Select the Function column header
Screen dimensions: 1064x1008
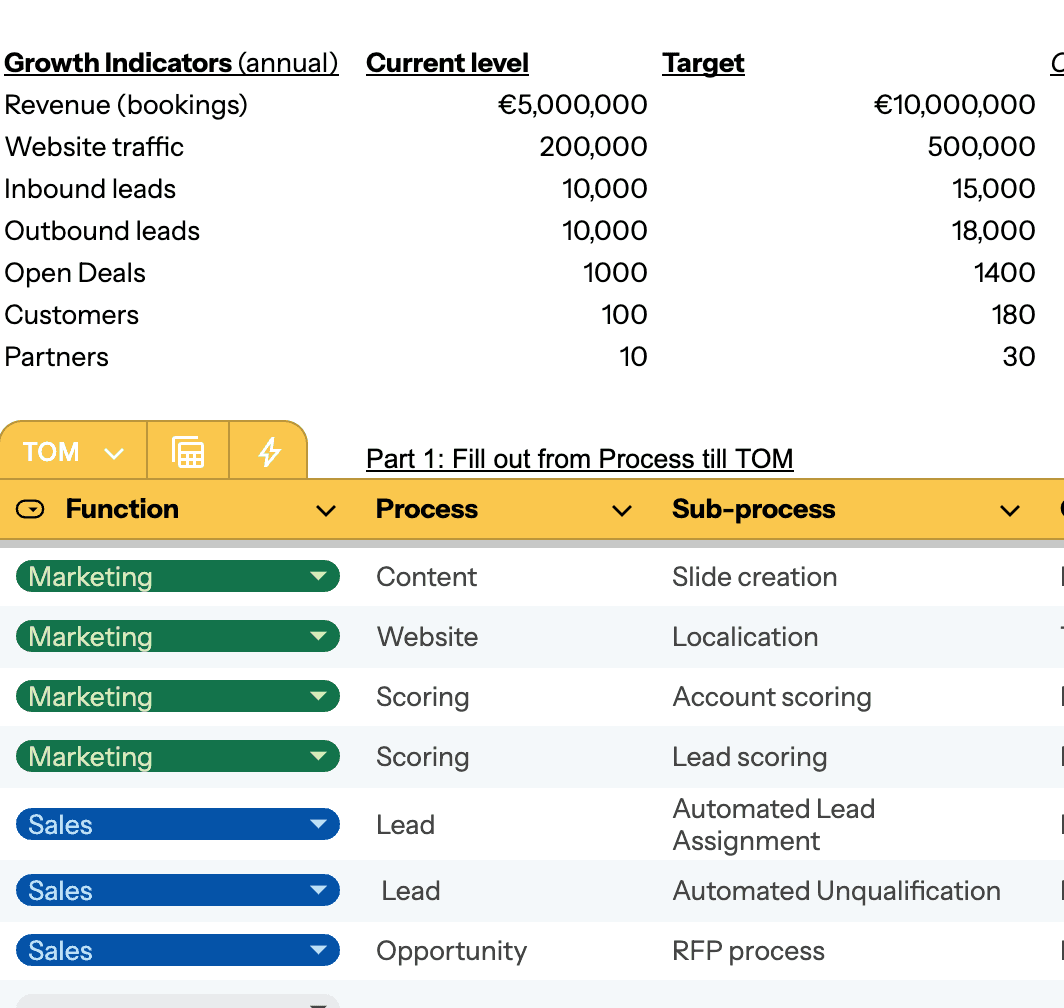click(122, 509)
